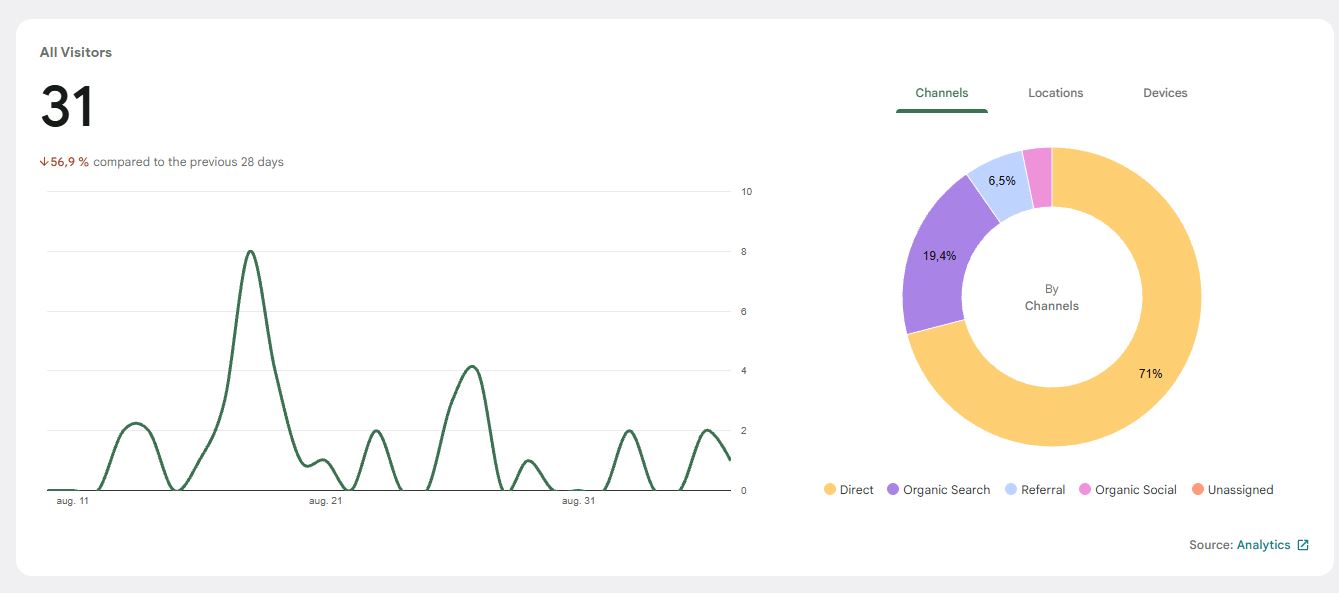Viewport: 1339px width, 593px height.
Task: Click the light blue 6,5% donut slice
Action: (x=1000, y=180)
